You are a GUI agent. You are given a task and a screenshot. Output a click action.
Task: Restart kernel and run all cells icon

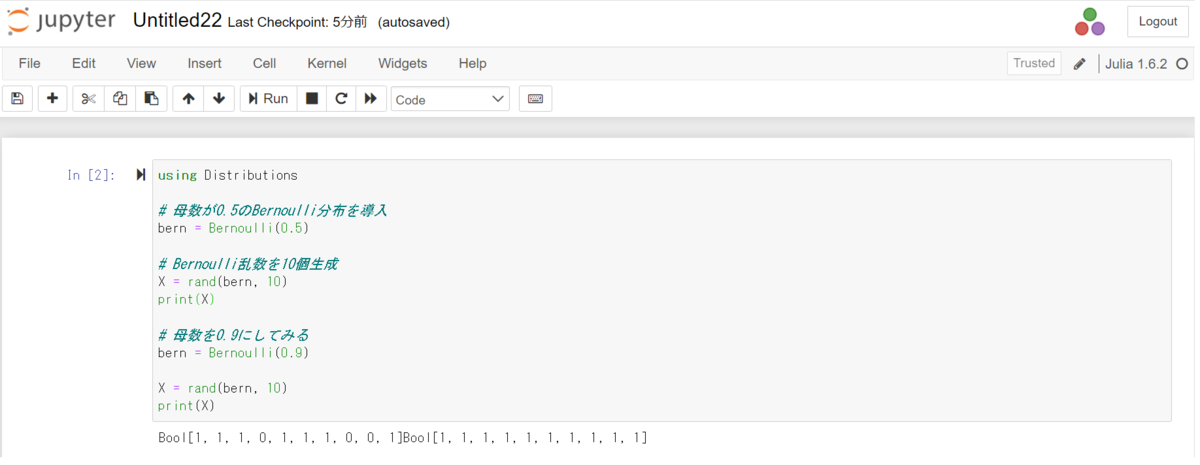coord(370,99)
